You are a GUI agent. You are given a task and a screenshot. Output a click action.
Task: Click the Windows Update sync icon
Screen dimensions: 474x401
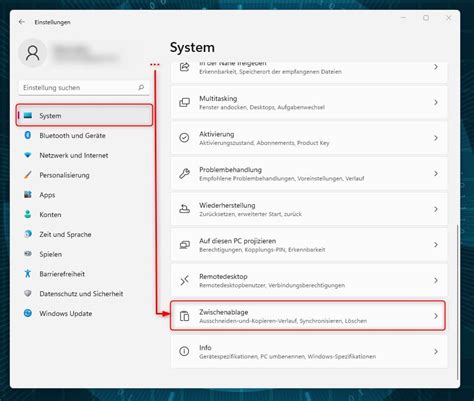point(28,313)
